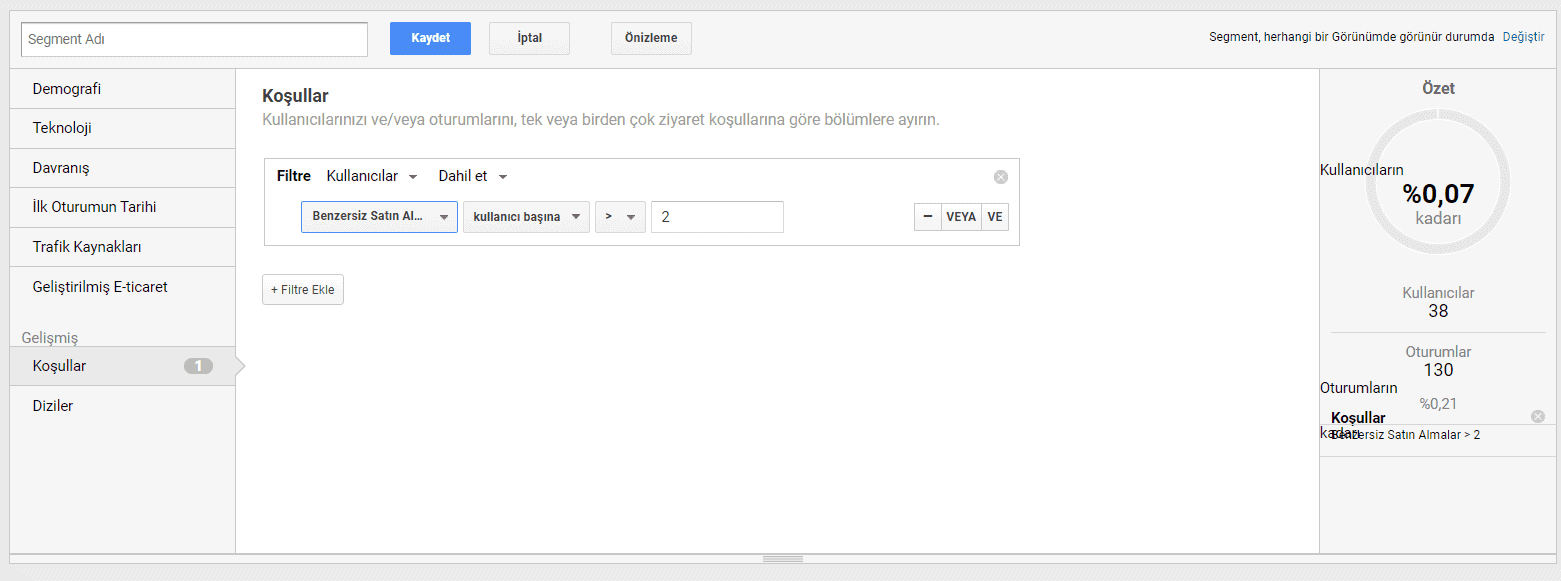Open the 'kullanıcı başına' dropdown

[525, 216]
